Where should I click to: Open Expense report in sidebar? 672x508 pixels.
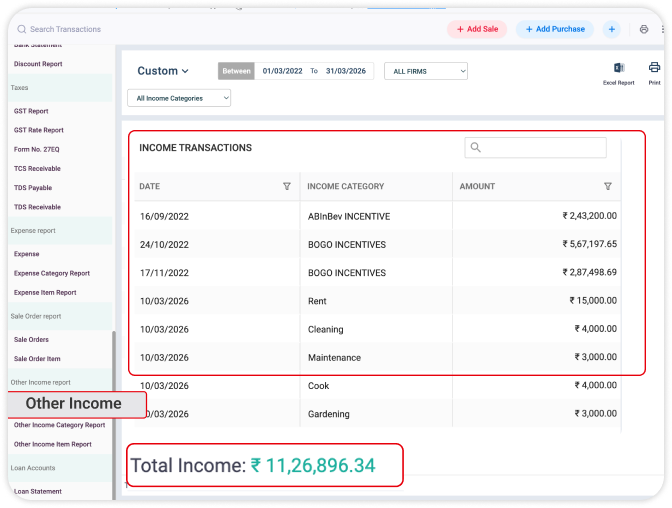(x=27, y=254)
